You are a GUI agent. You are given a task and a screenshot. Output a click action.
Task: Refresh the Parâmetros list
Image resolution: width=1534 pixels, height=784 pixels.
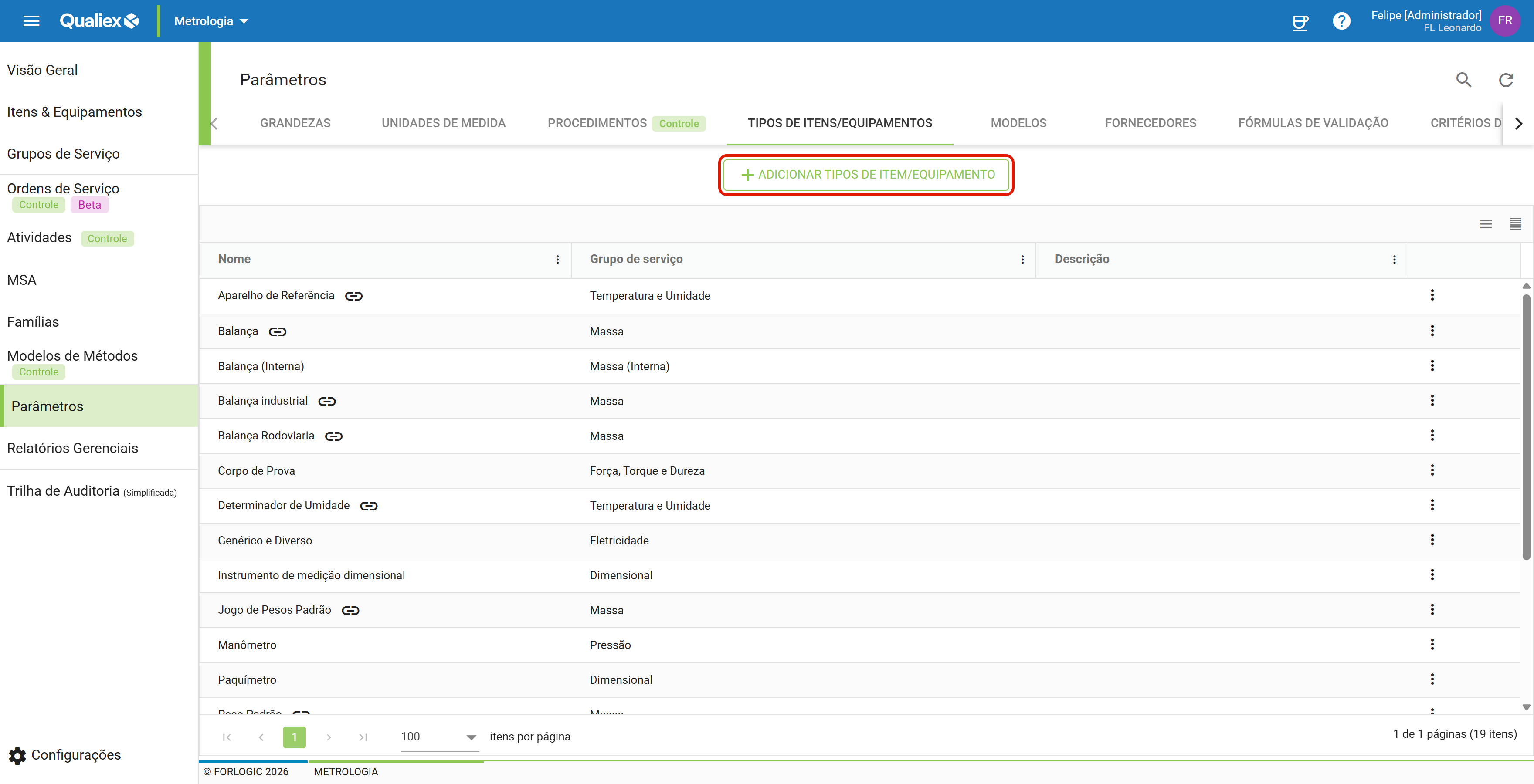(x=1505, y=80)
